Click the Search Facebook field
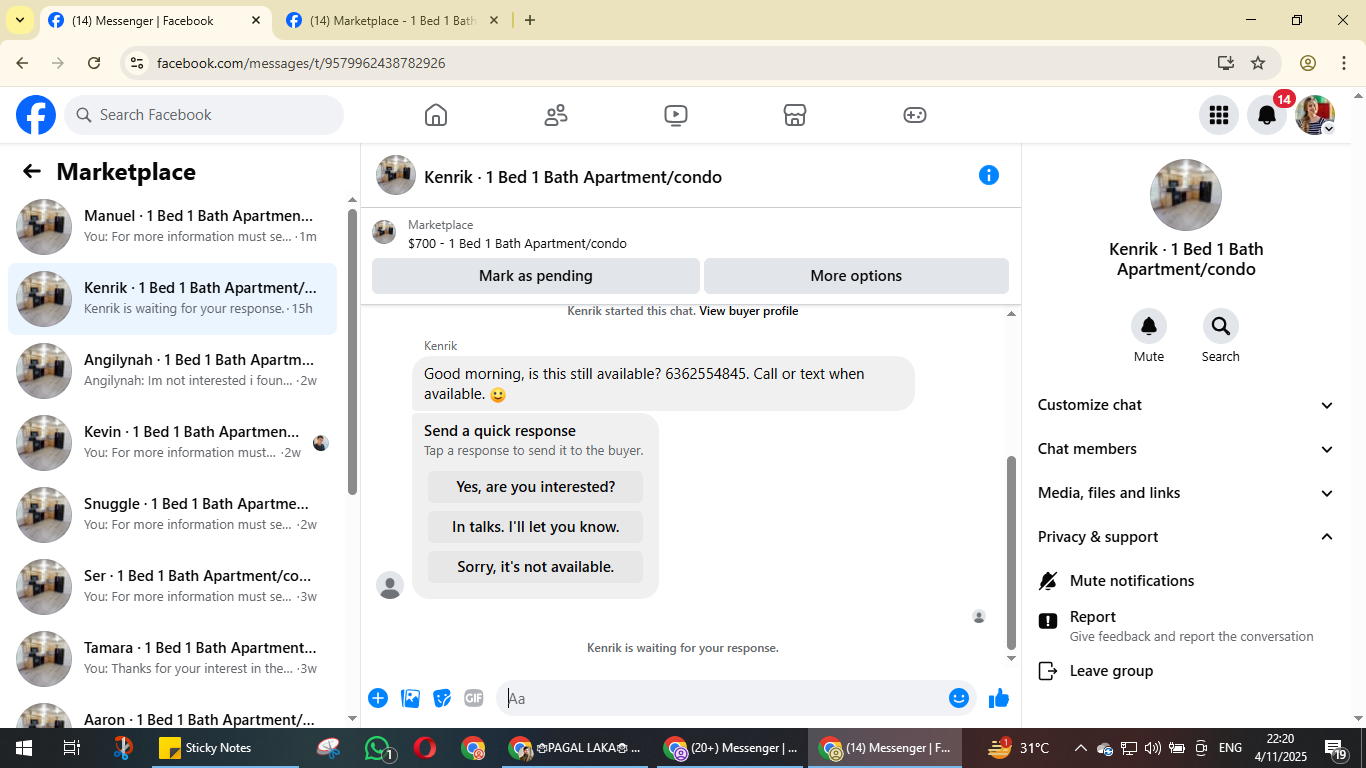This screenshot has width=1366, height=768. coord(204,115)
